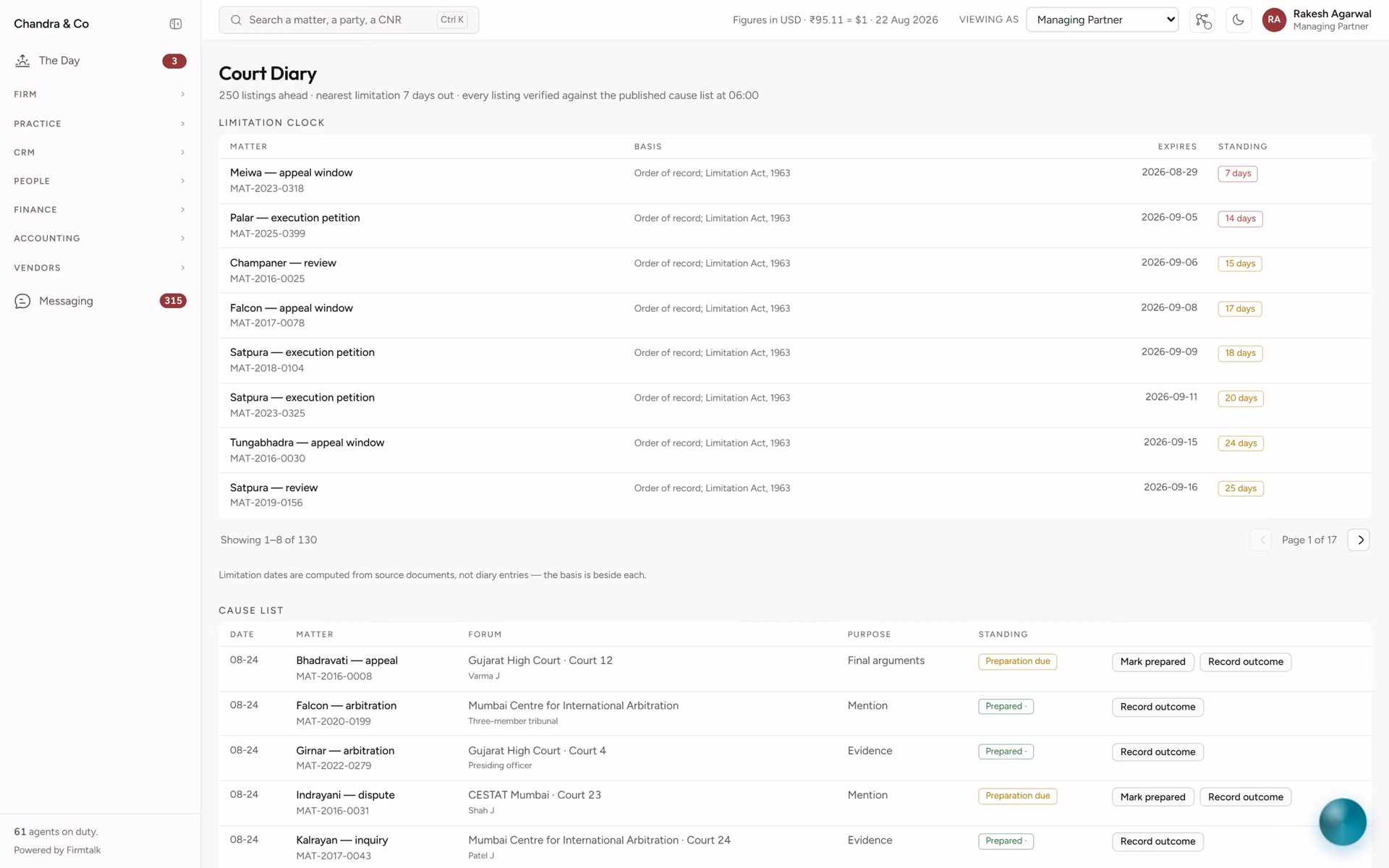Viewport: 1389px width, 868px height.
Task: Expand the Practice section
Action: tap(100, 124)
